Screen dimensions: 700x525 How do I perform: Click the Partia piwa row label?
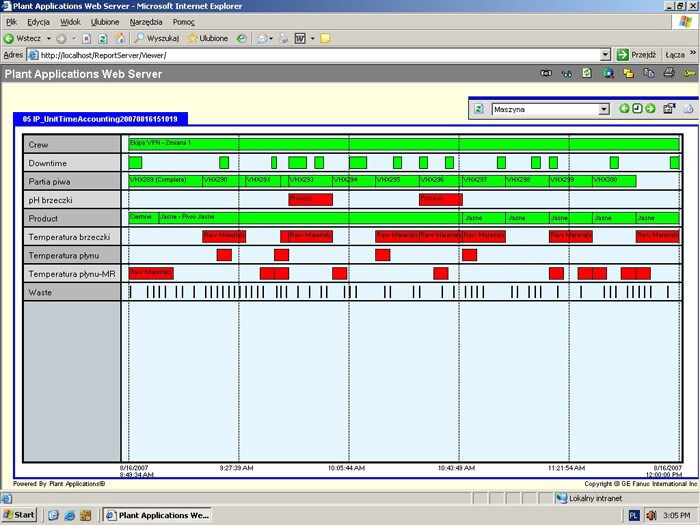tap(71, 182)
